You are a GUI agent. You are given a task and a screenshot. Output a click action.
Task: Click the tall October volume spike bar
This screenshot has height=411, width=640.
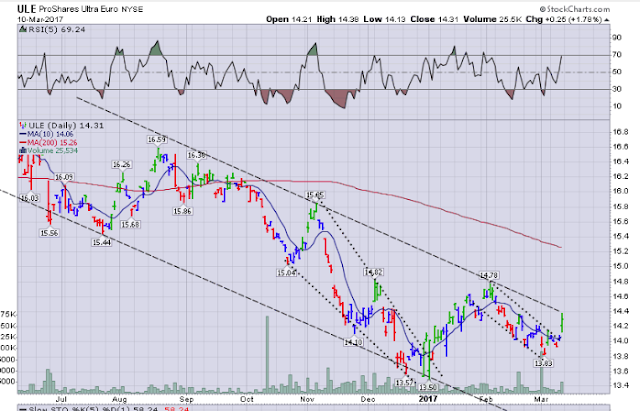[267, 354]
